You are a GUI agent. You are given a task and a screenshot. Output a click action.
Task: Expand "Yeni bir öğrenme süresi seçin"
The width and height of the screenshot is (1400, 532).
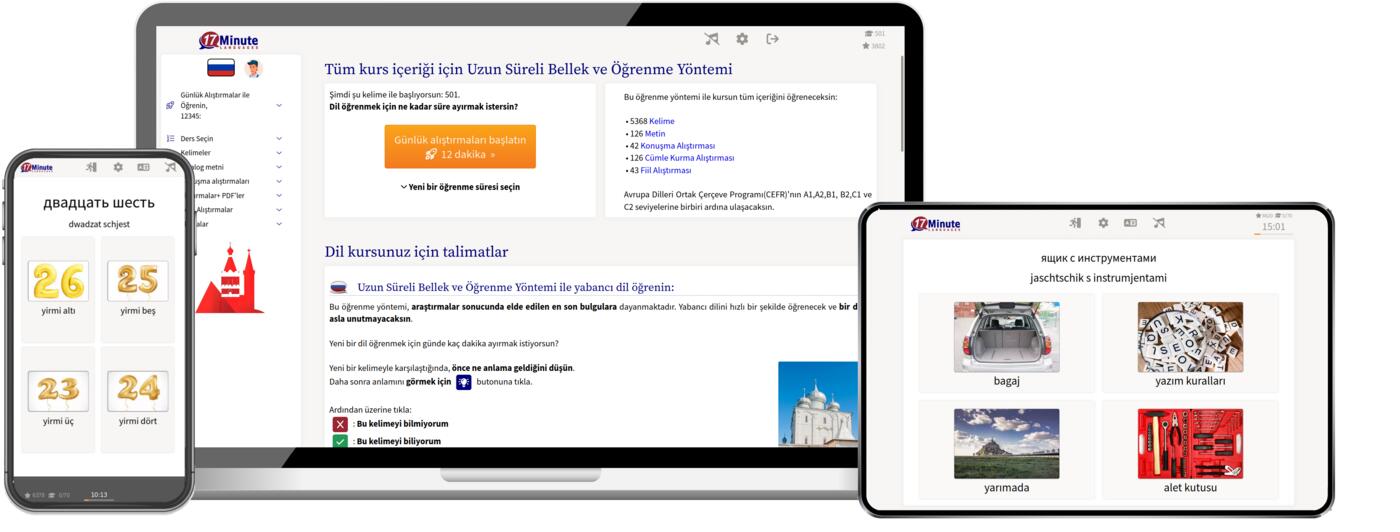click(x=460, y=187)
